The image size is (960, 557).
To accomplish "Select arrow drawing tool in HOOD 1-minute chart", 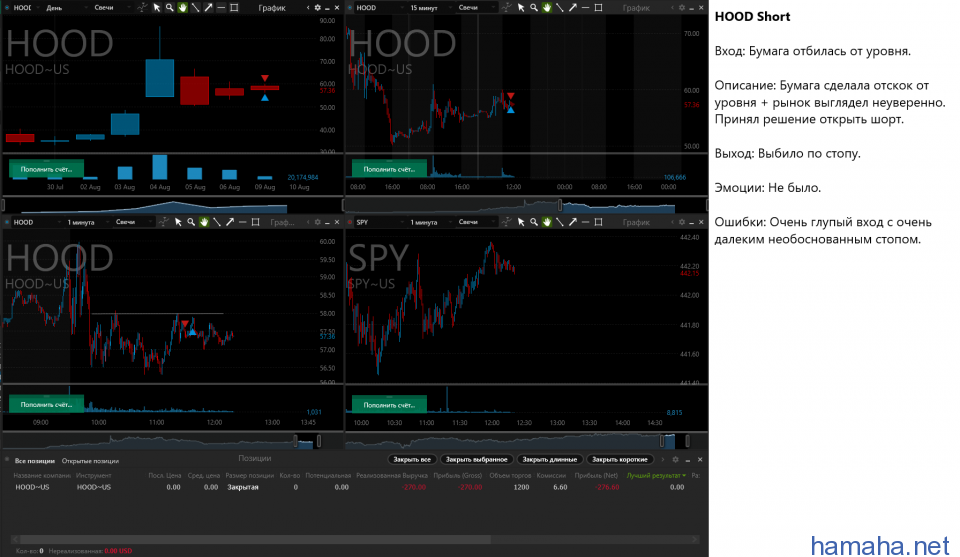I will 230,222.
